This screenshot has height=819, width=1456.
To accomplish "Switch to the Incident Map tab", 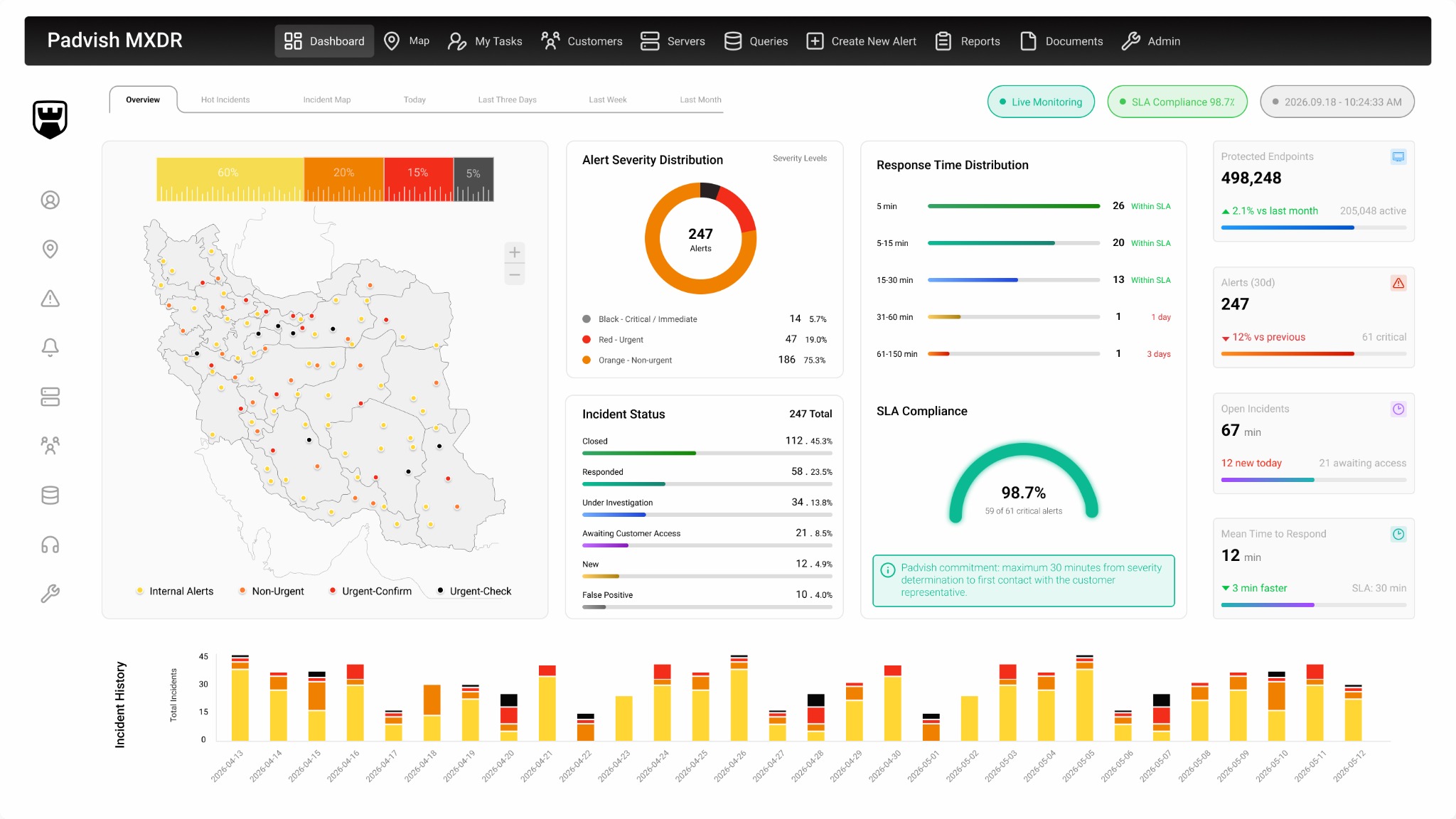I will (327, 100).
